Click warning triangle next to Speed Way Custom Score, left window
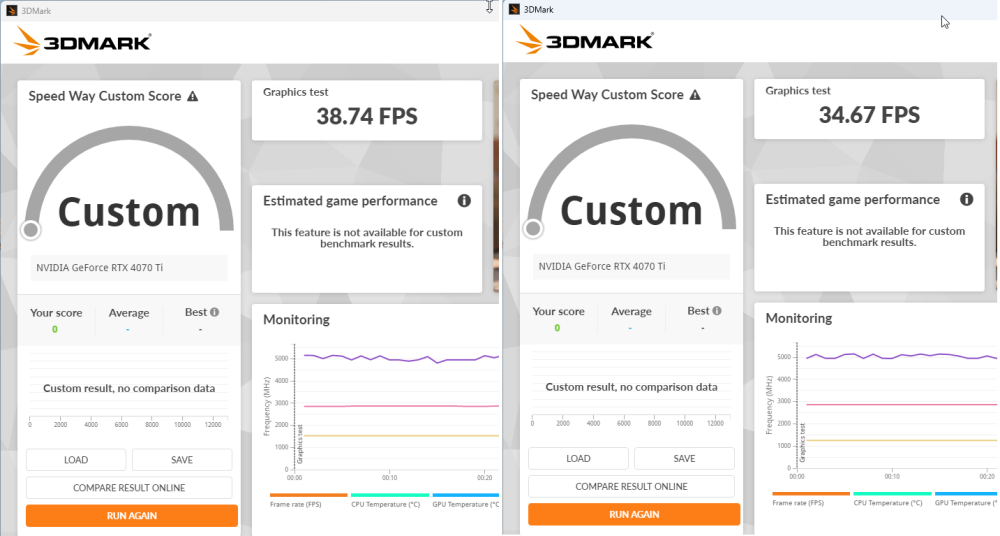 [x=193, y=96]
